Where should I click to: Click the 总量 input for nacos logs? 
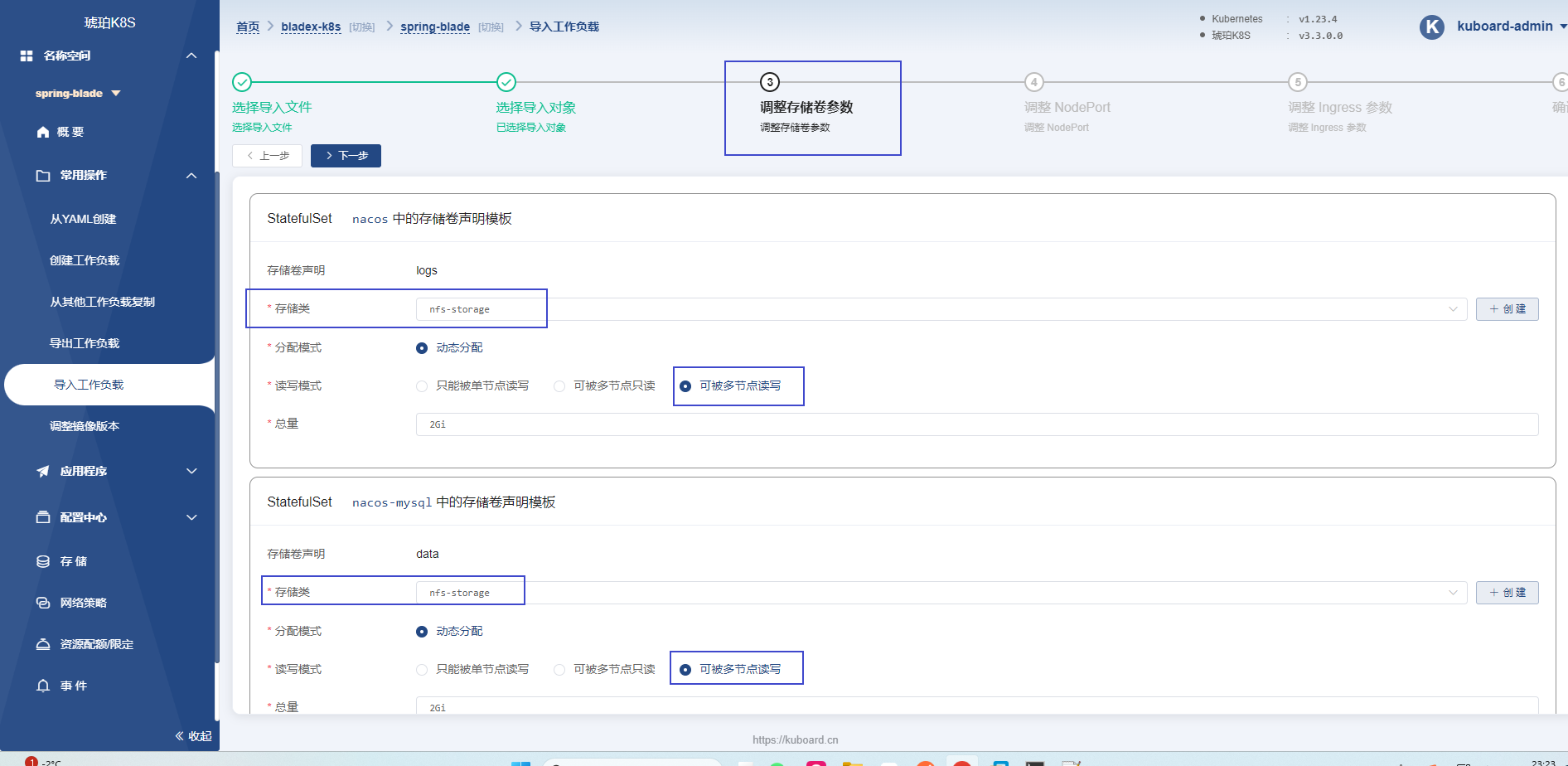coord(977,424)
